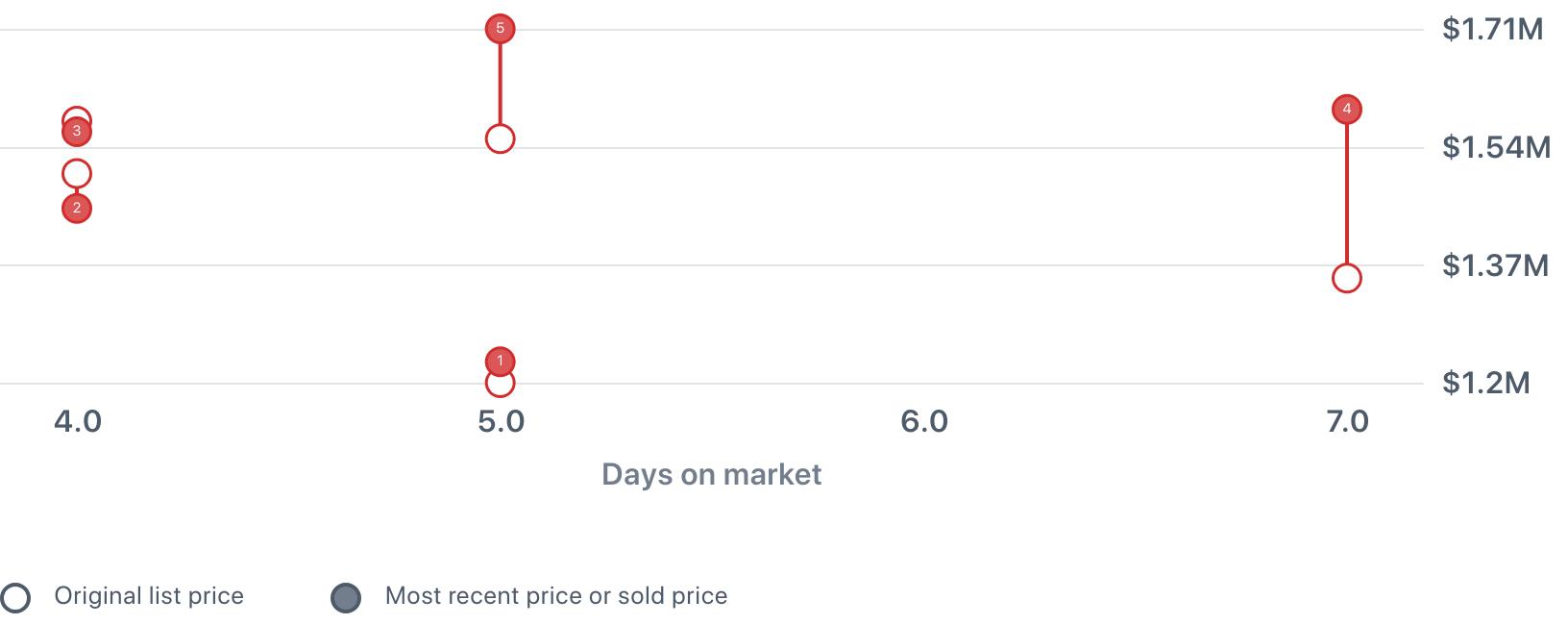The width and height of the screenshot is (1568, 625).
Task: Click listing 5's hollow original price circle
Action: [500, 139]
